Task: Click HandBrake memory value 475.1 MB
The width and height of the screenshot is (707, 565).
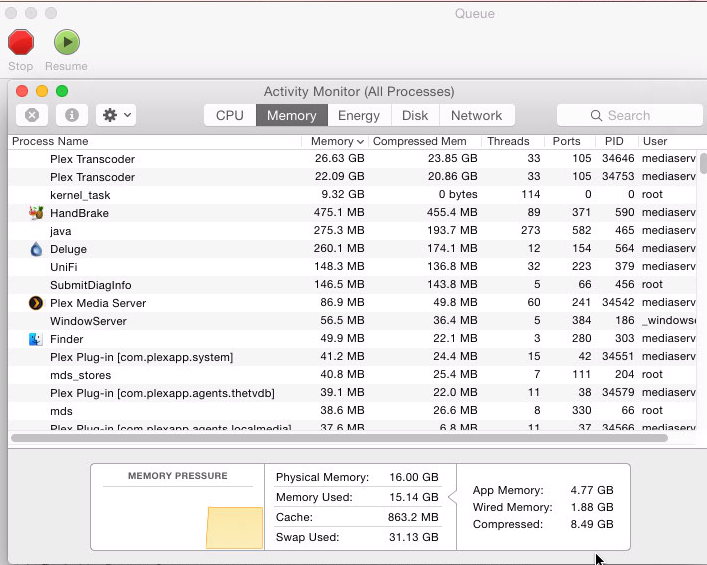Action: [339, 212]
